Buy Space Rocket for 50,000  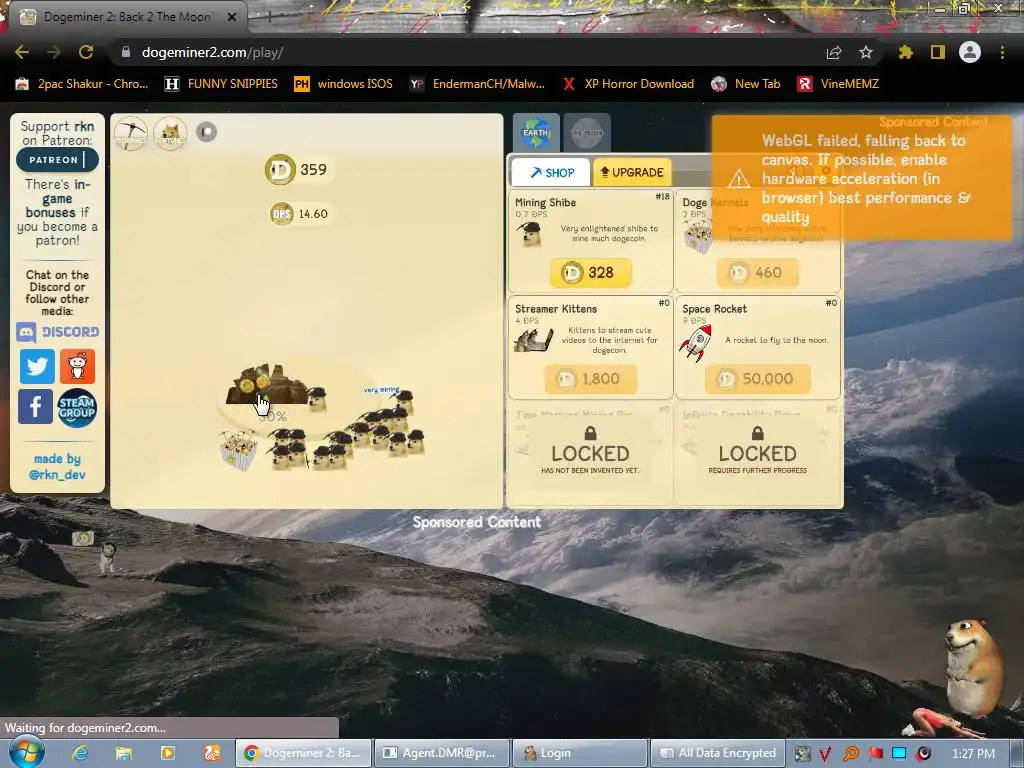758,379
